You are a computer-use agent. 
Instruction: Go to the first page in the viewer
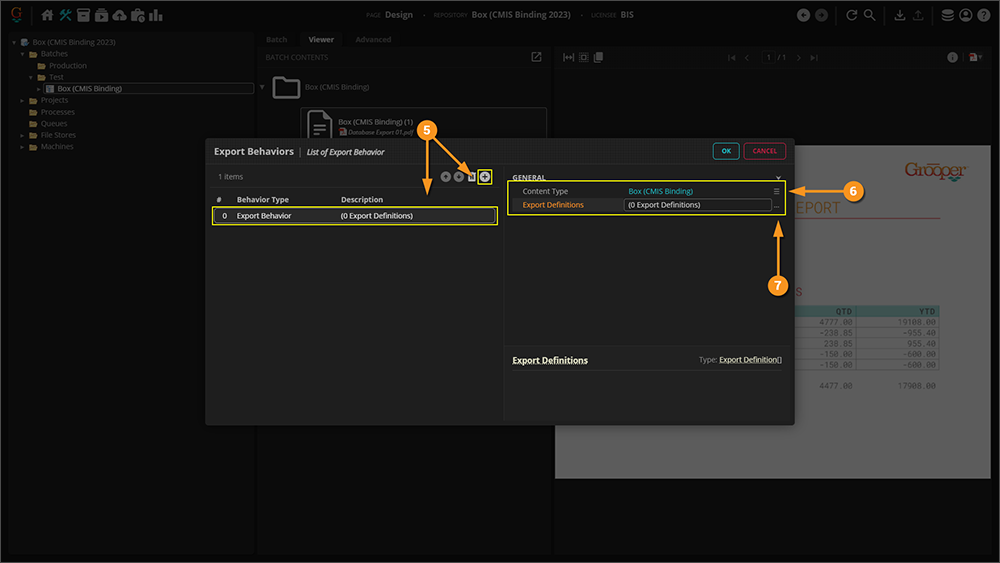tap(732, 57)
